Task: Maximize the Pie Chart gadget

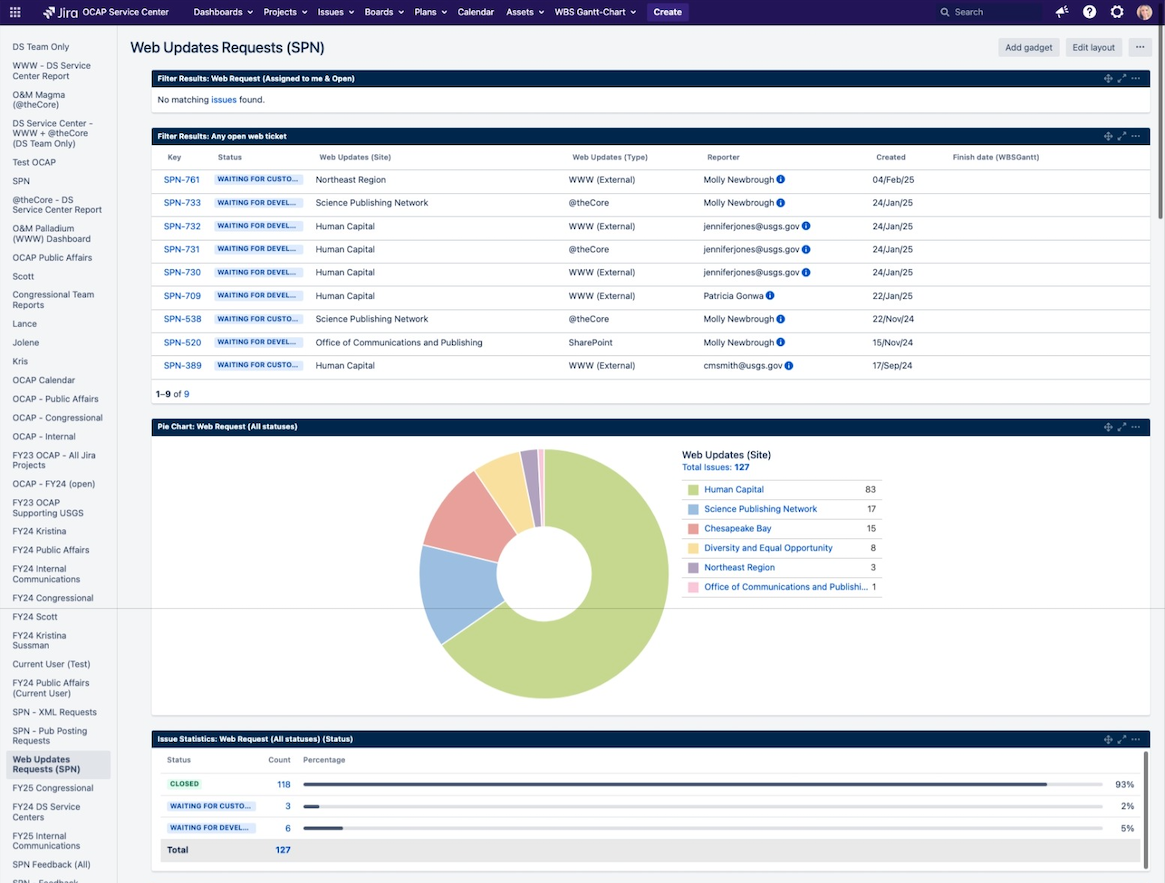Action: [1122, 427]
